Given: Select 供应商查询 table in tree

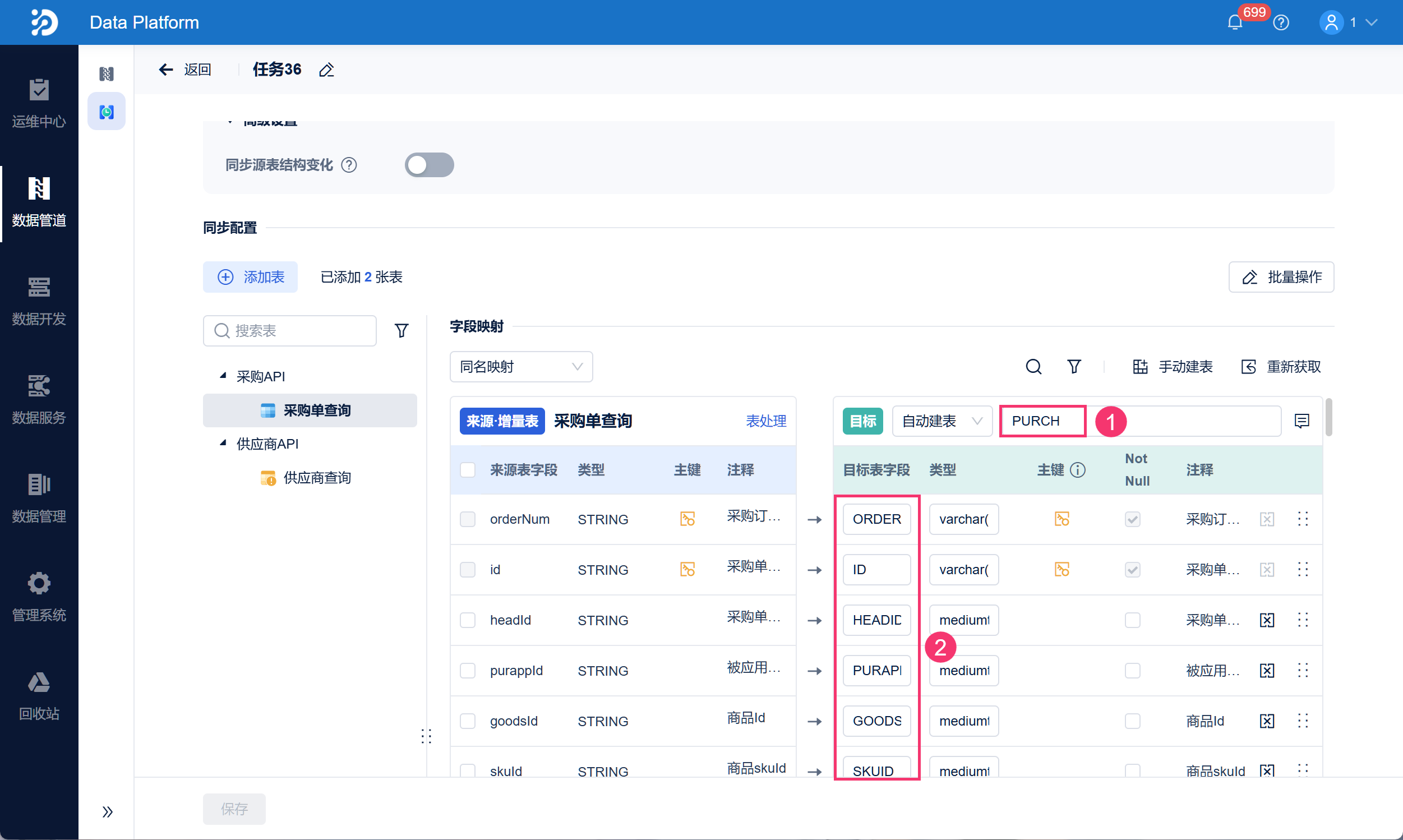Looking at the screenshot, I should [317, 478].
